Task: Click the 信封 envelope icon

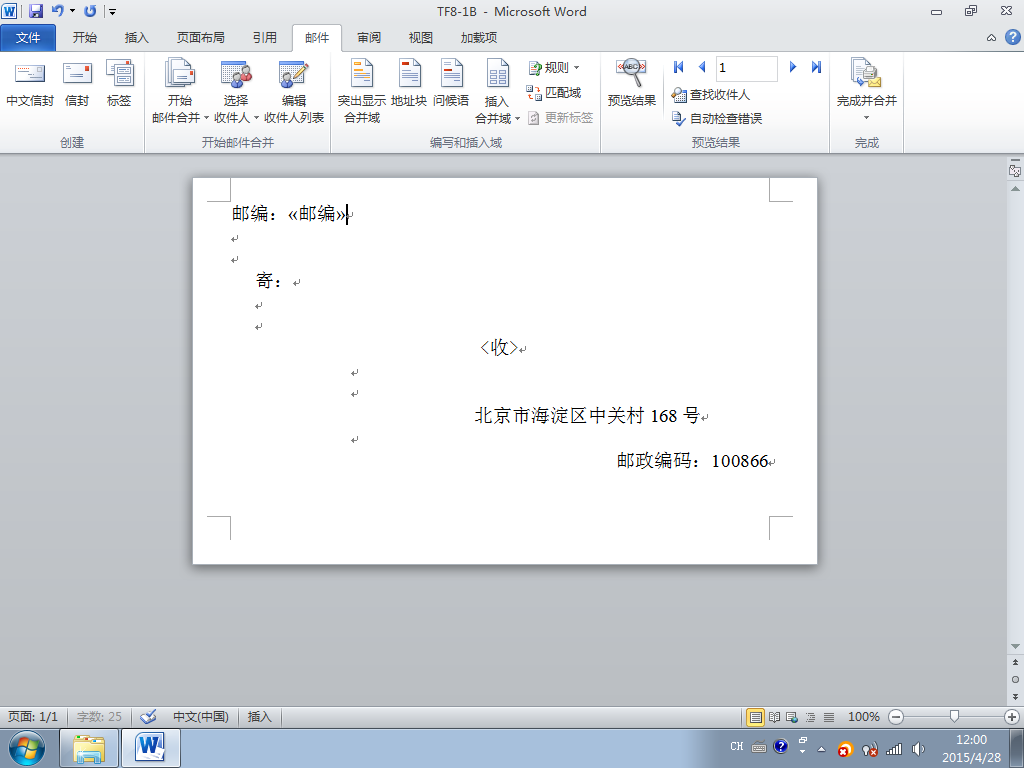Action: [x=77, y=83]
